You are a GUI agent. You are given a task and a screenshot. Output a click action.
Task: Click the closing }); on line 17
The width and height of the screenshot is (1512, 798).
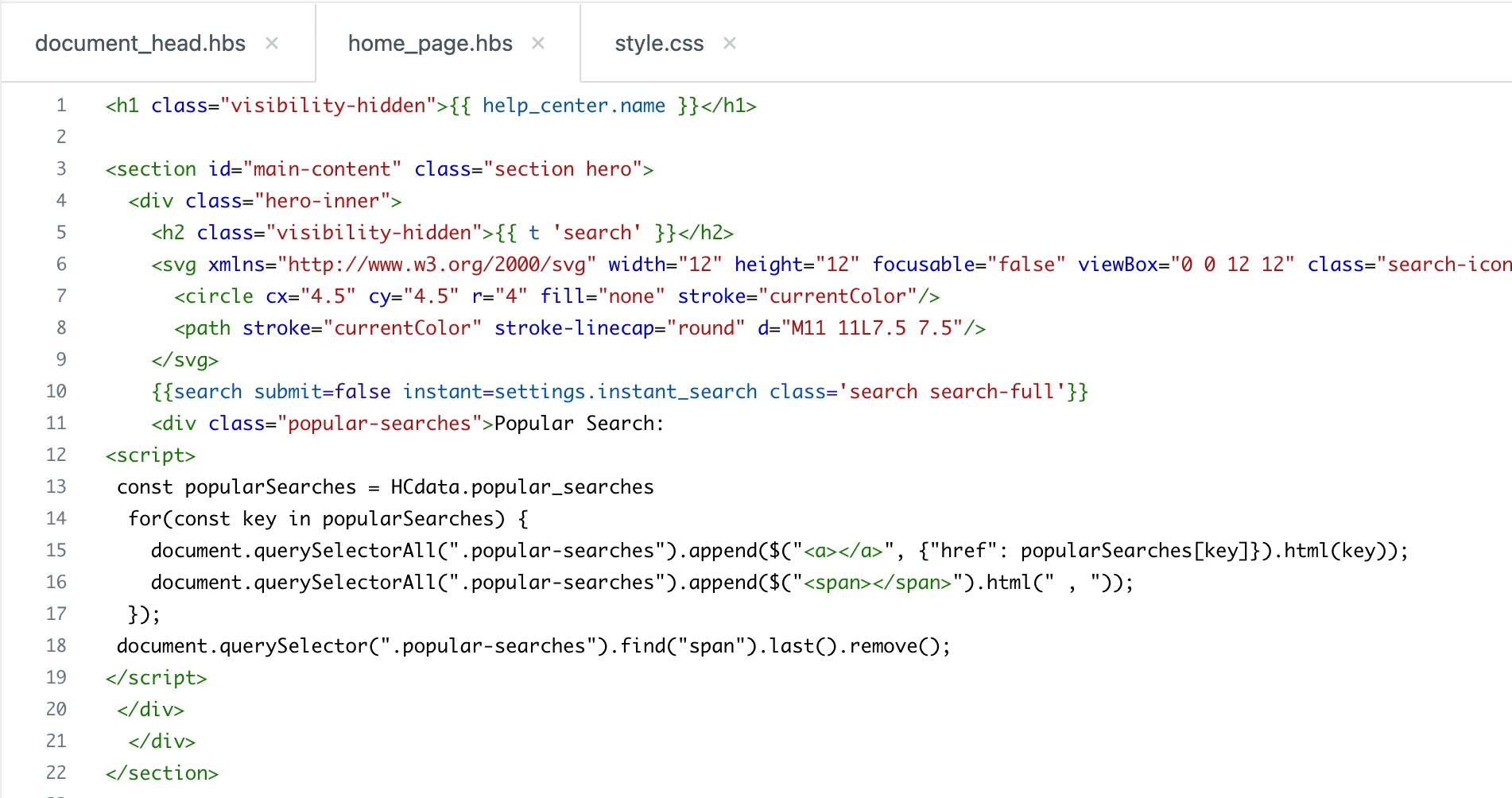[x=145, y=614]
